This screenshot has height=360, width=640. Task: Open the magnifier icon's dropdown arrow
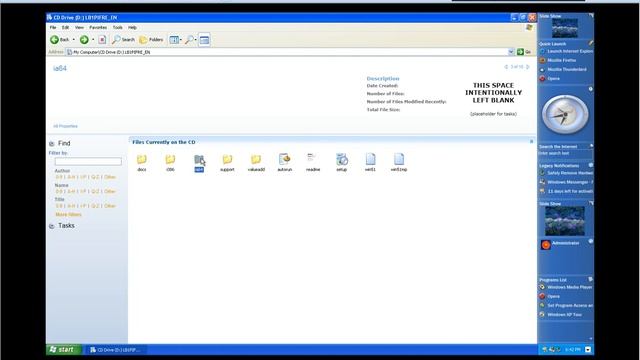pyautogui.click(x=196, y=40)
